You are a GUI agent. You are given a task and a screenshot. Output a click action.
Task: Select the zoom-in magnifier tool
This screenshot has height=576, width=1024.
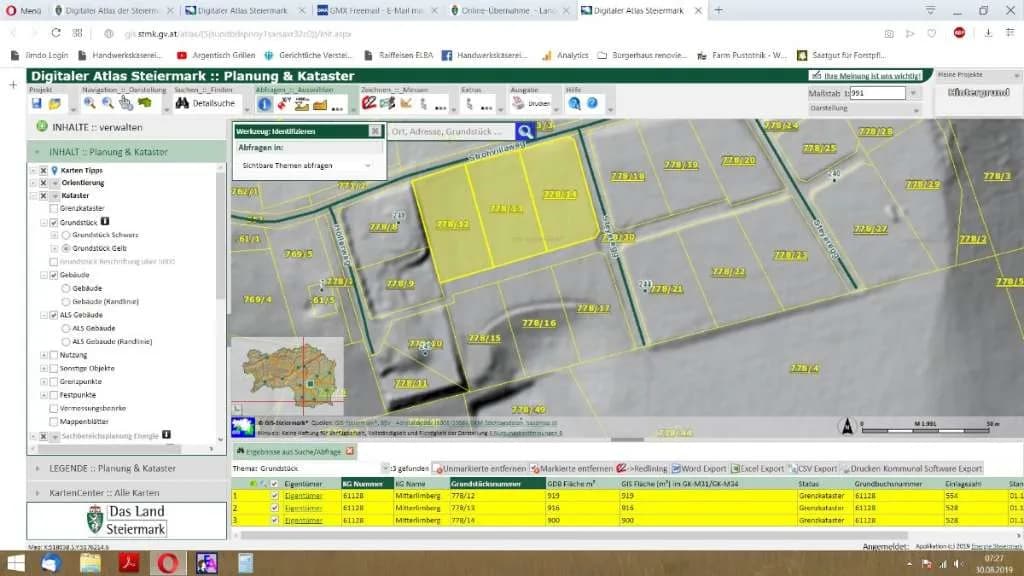tap(89, 103)
